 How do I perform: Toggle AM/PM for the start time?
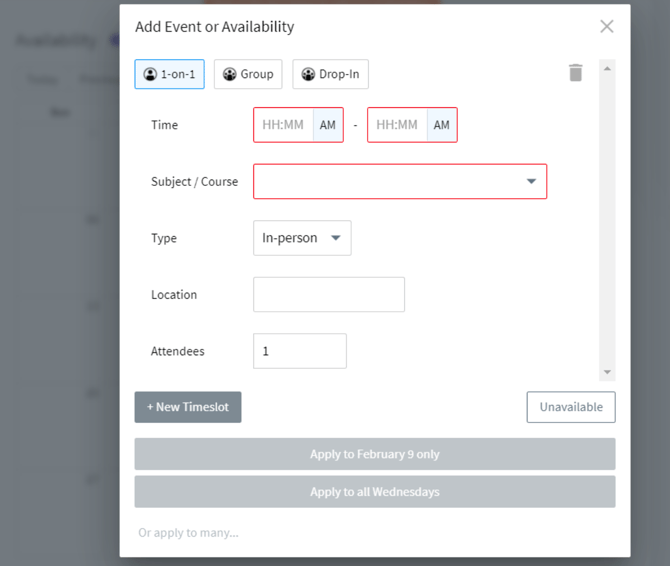point(328,125)
